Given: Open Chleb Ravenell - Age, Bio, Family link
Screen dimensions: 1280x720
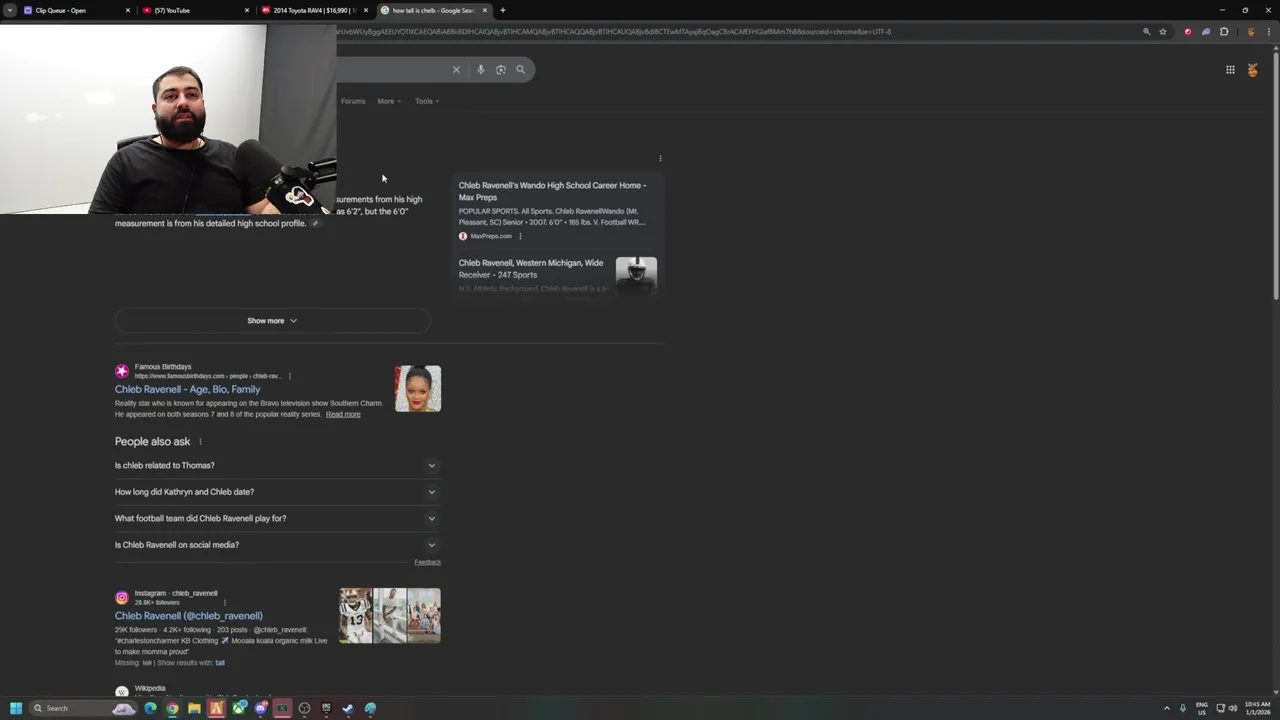Looking at the screenshot, I should [x=187, y=389].
